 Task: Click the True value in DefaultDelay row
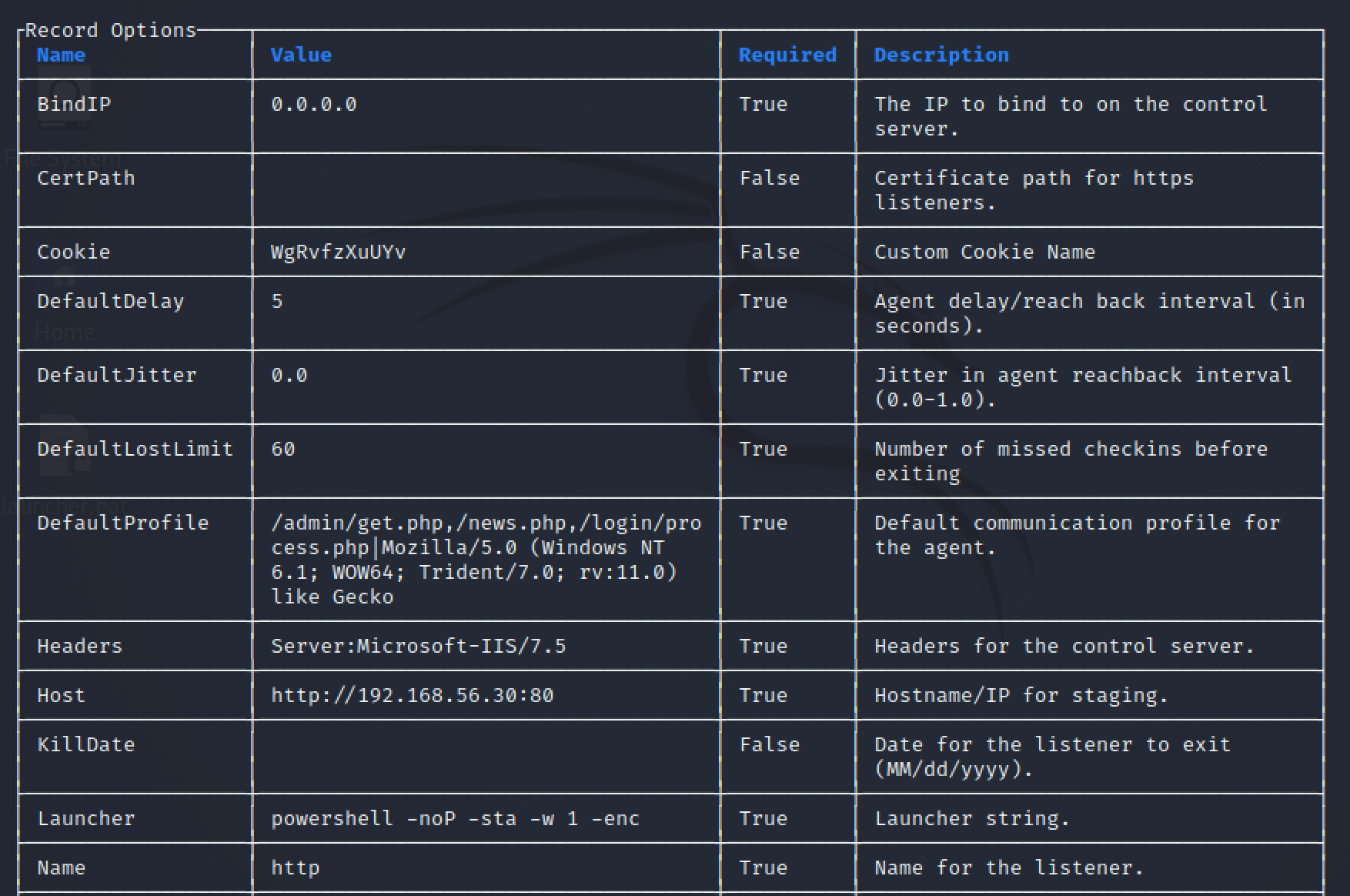pos(764,301)
